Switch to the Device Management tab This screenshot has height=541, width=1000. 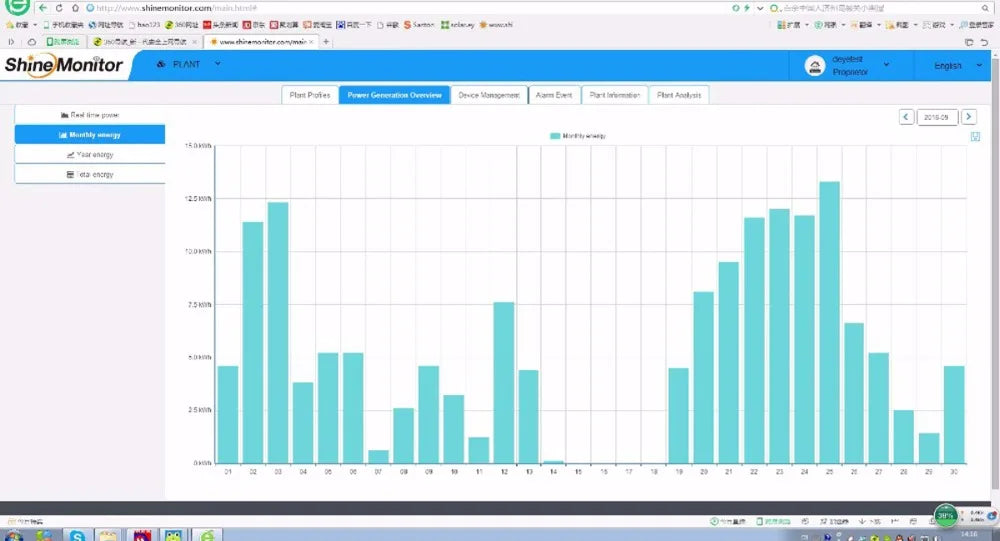(489, 95)
